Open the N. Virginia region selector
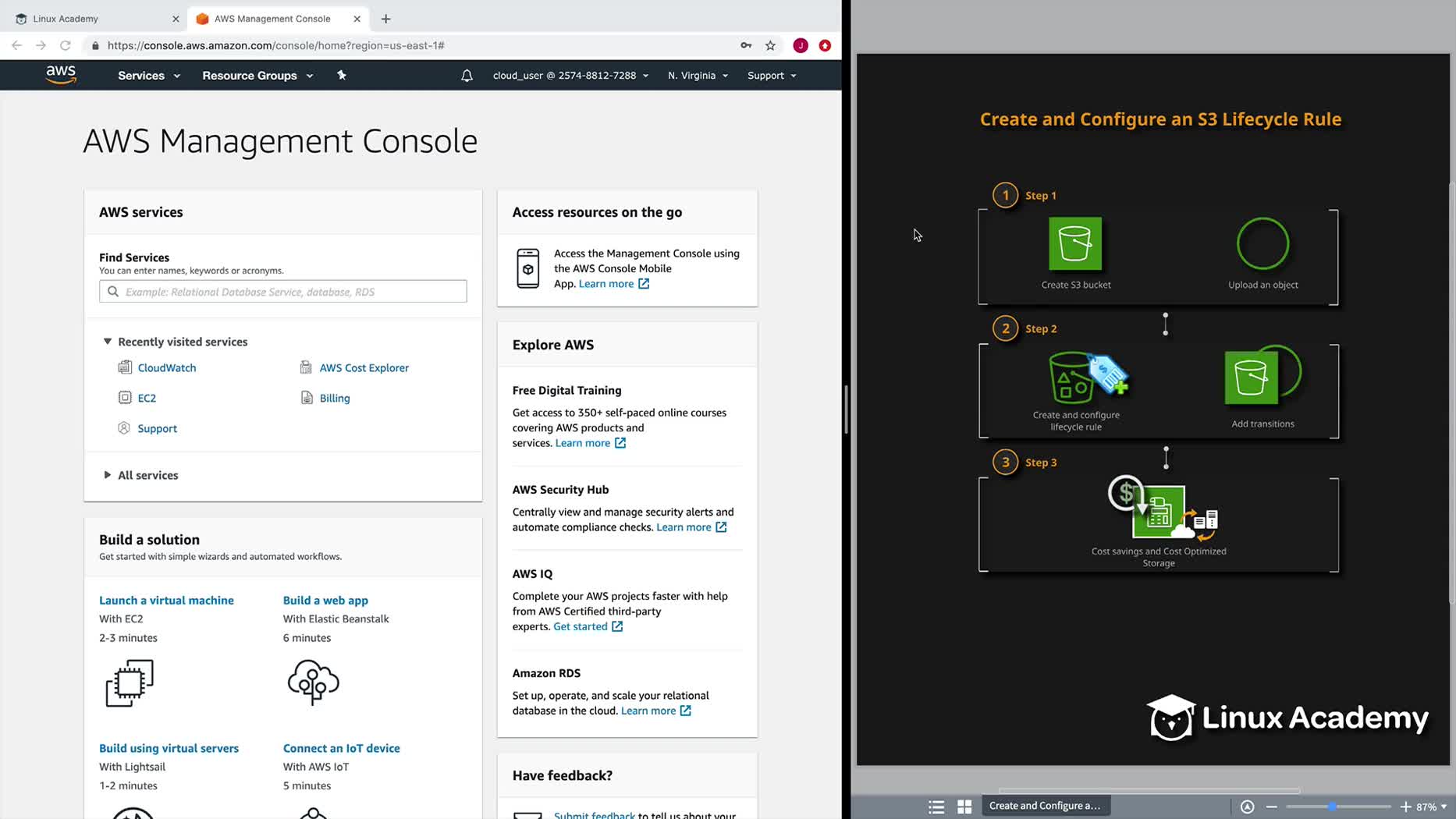The height and width of the screenshot is (819, 1456). pyautogui.click(x=698, y=76)
